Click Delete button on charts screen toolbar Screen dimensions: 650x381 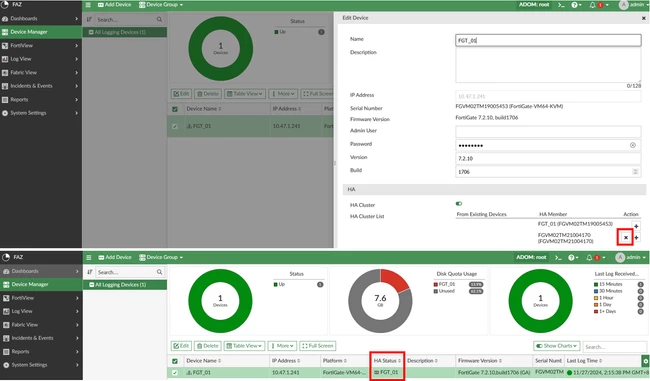(x=208, y=346)
